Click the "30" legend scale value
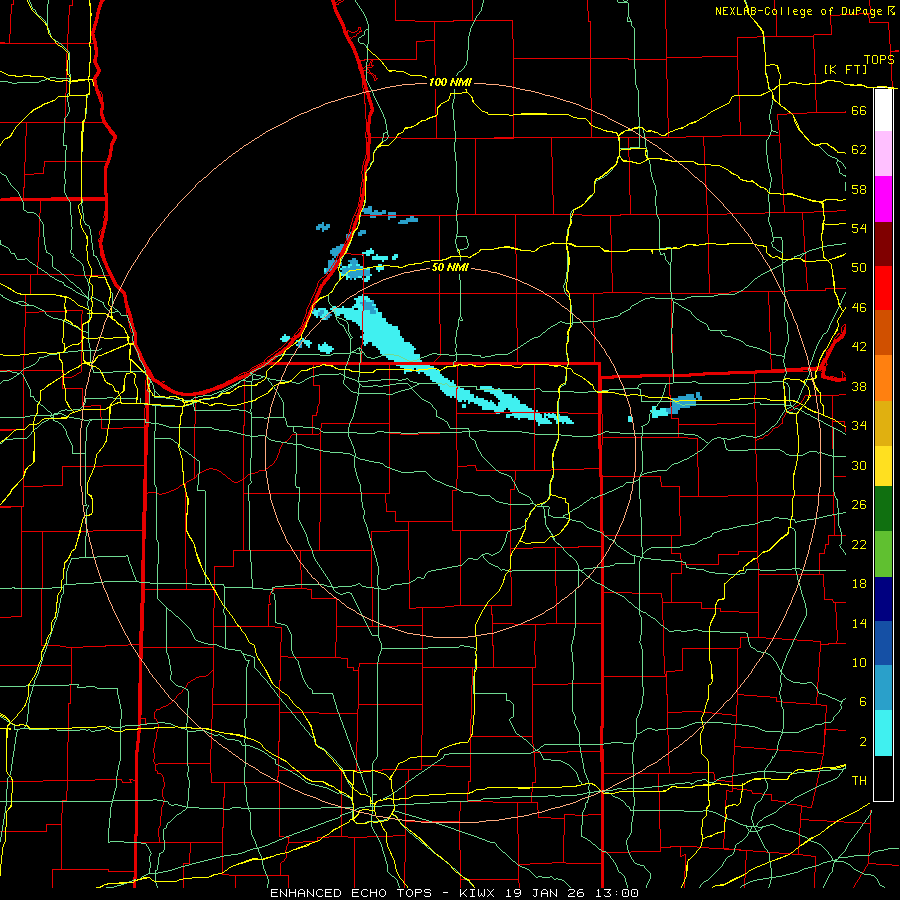The image size is (900, 900). click(x=859, y=465)
